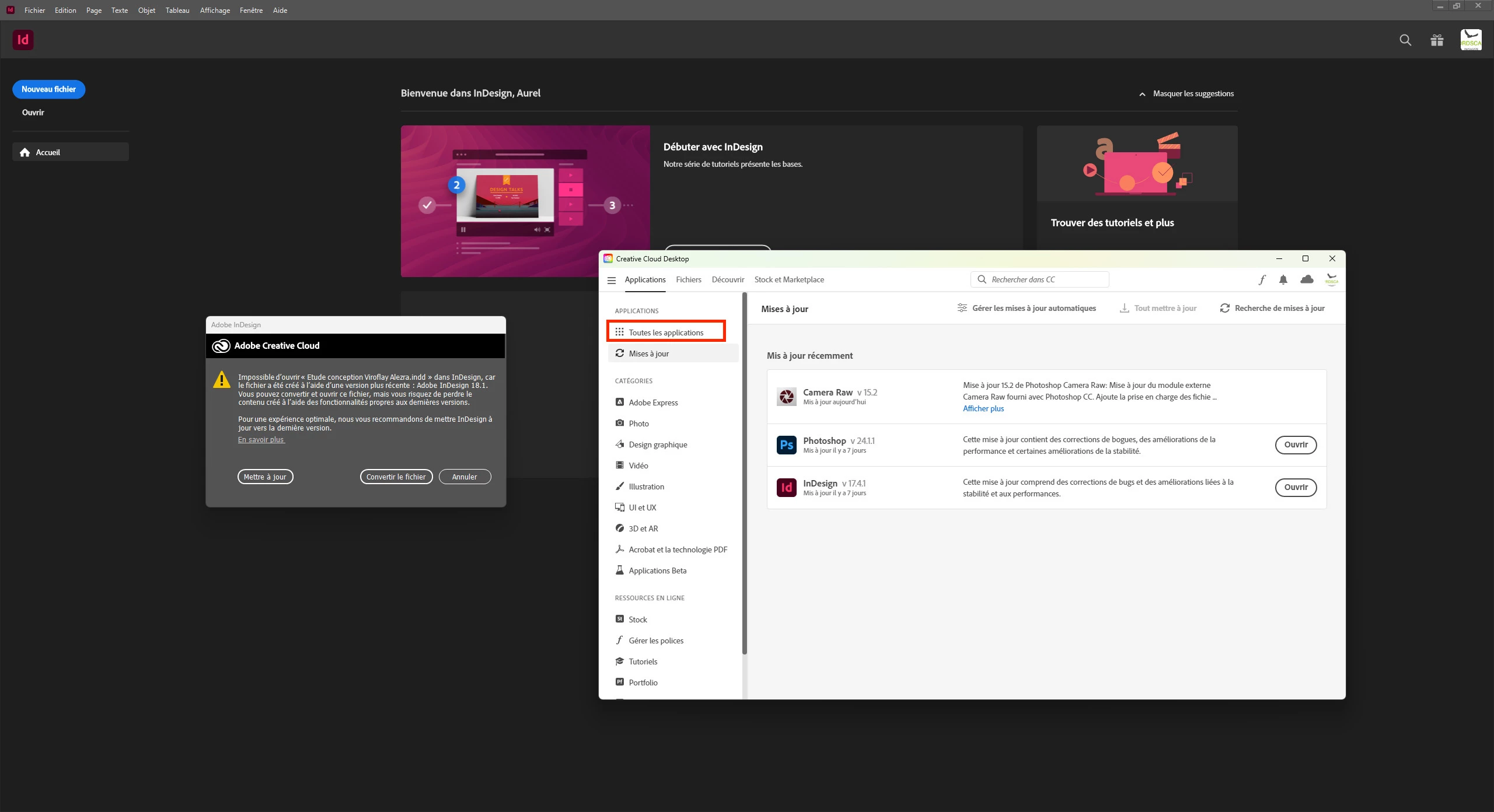
Task: Select Toutes les applications in sidebar
Action: pyautogui.click(x=666, y=332)
